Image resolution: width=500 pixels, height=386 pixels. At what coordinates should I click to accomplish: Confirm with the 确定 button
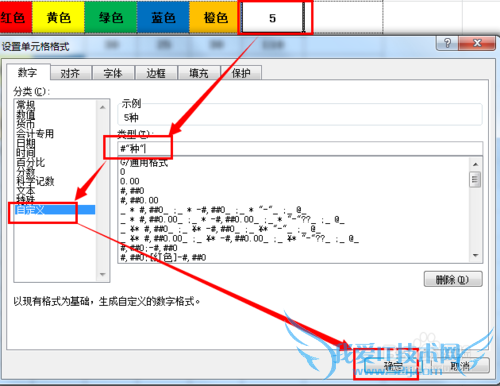click(393, 366)
